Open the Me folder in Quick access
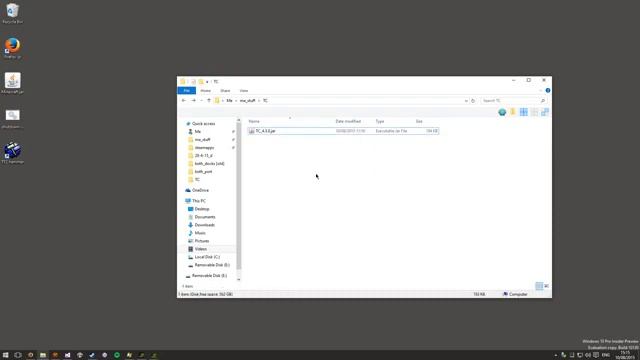The width and height of the screenshot is (640, 360). [198, 131]
